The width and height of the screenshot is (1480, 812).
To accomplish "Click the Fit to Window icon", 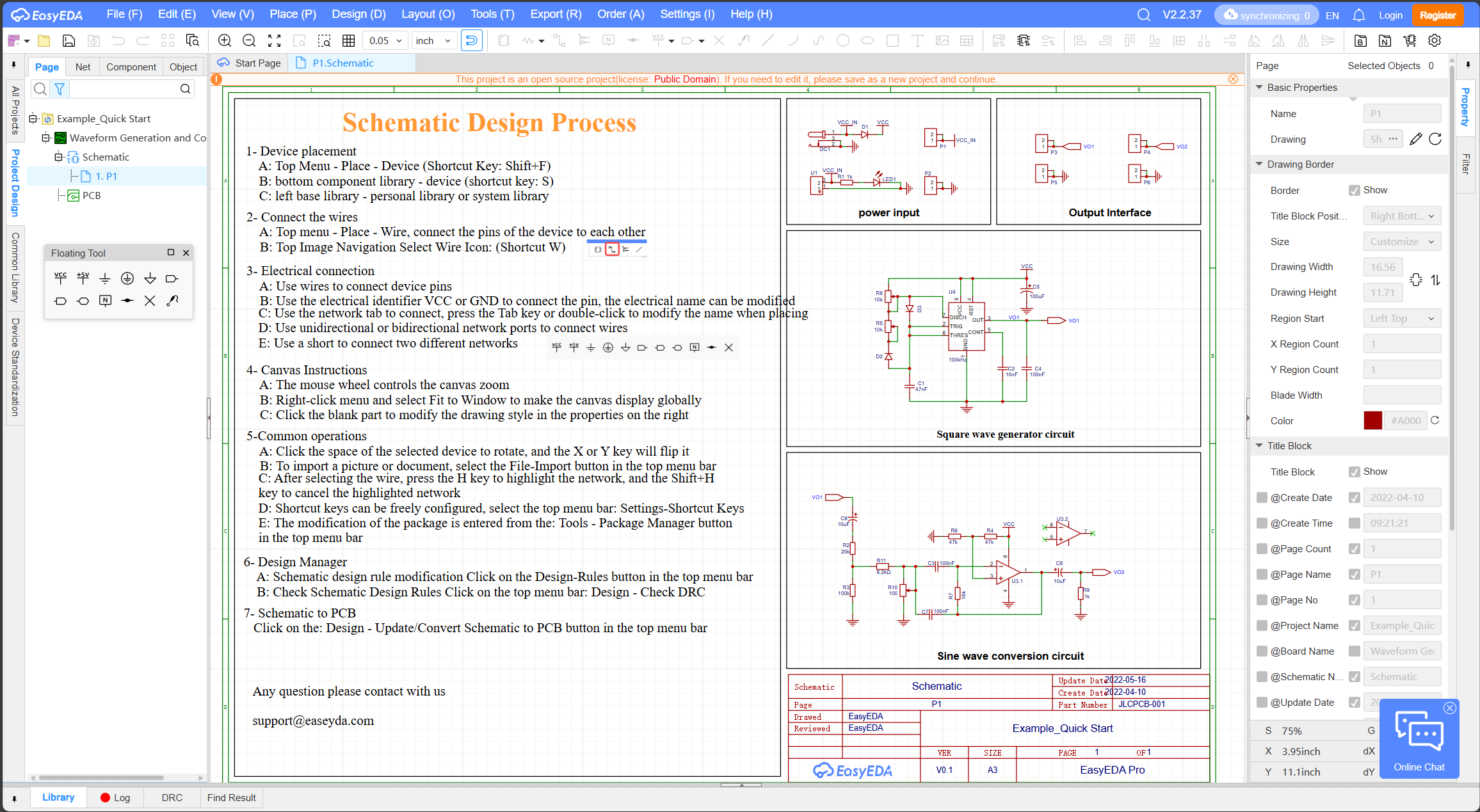I will pos(274,41).
